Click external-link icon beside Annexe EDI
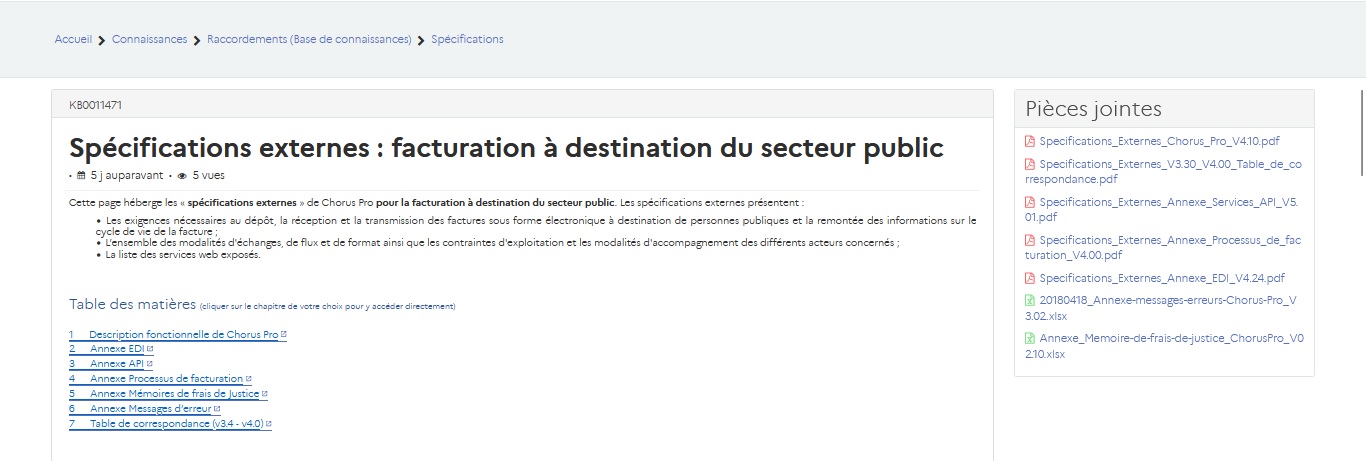 150,349
